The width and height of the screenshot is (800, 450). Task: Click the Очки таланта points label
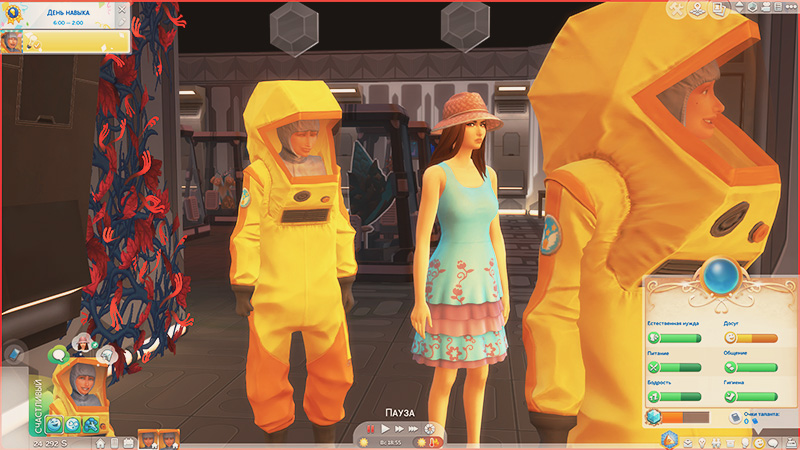[x=762, y=414]
